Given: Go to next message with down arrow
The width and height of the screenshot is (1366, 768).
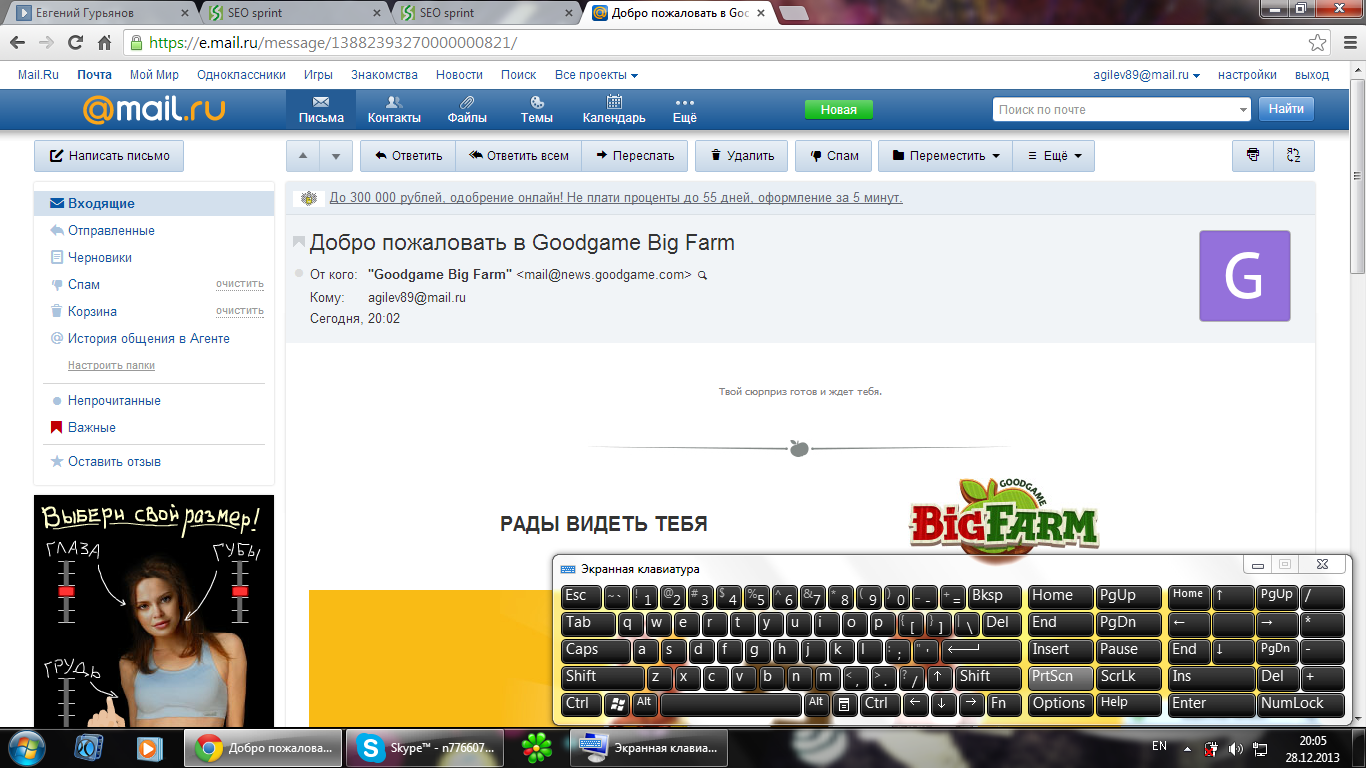Looking at the screenshot, I should pyautogui.click(x=336, y=156).
